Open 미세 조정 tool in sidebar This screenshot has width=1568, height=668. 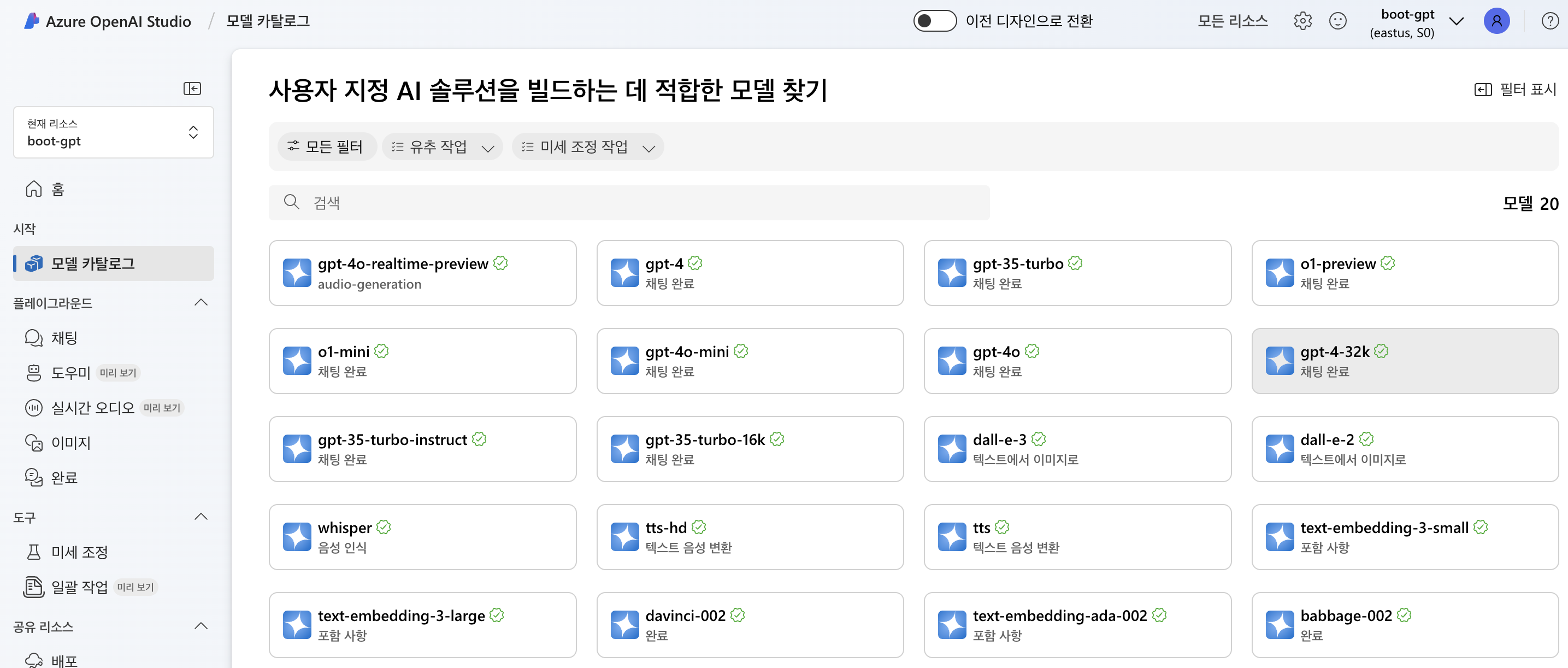(x=79, y=552)
